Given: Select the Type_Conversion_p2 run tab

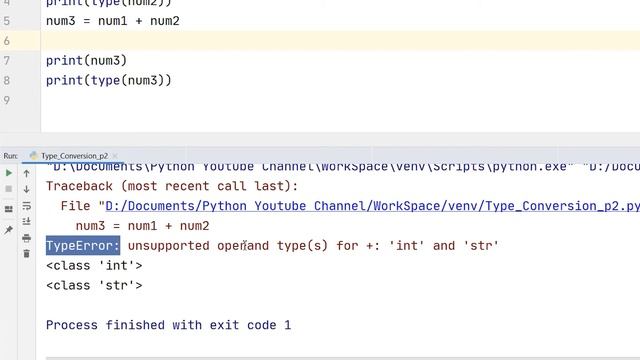Looking at the screenshot, I should pos(74,156).
